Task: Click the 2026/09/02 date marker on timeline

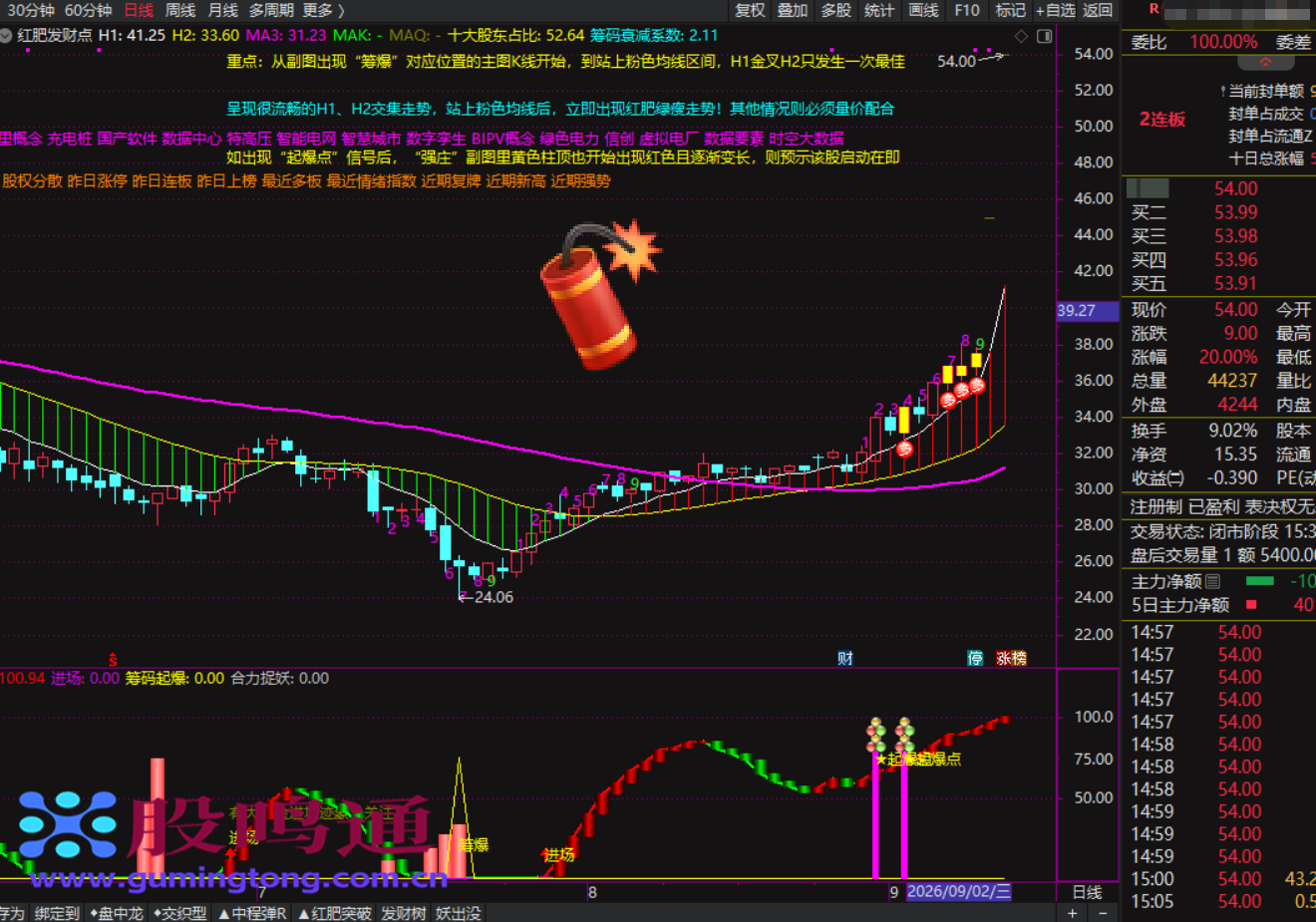Action: pos(958,892)
